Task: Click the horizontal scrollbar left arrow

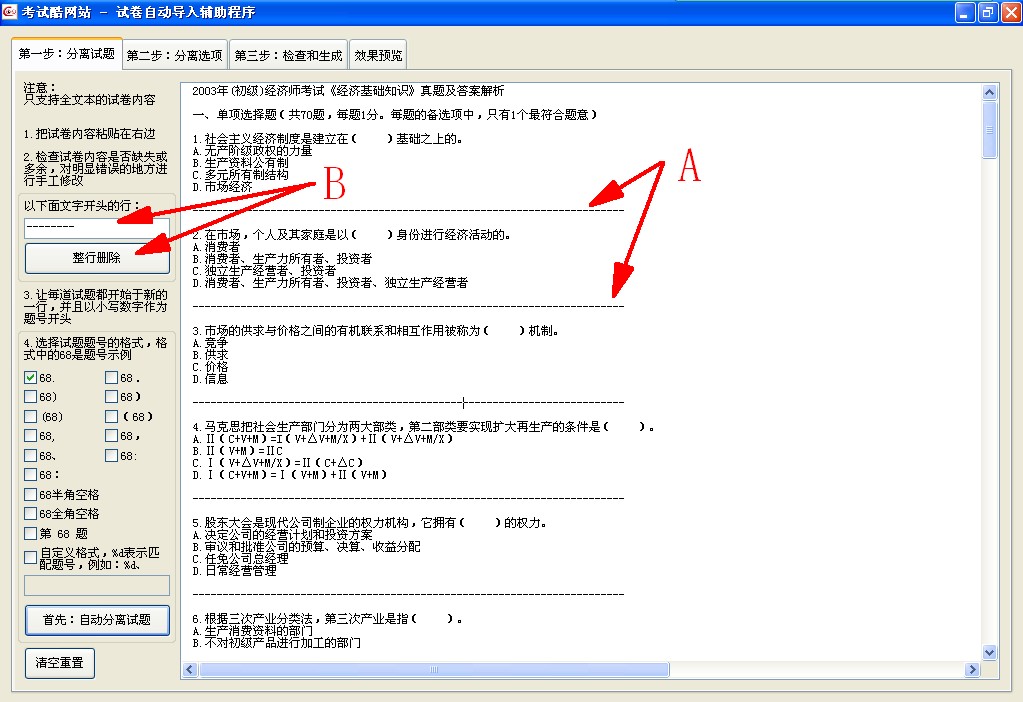Action: pos(189,669)
